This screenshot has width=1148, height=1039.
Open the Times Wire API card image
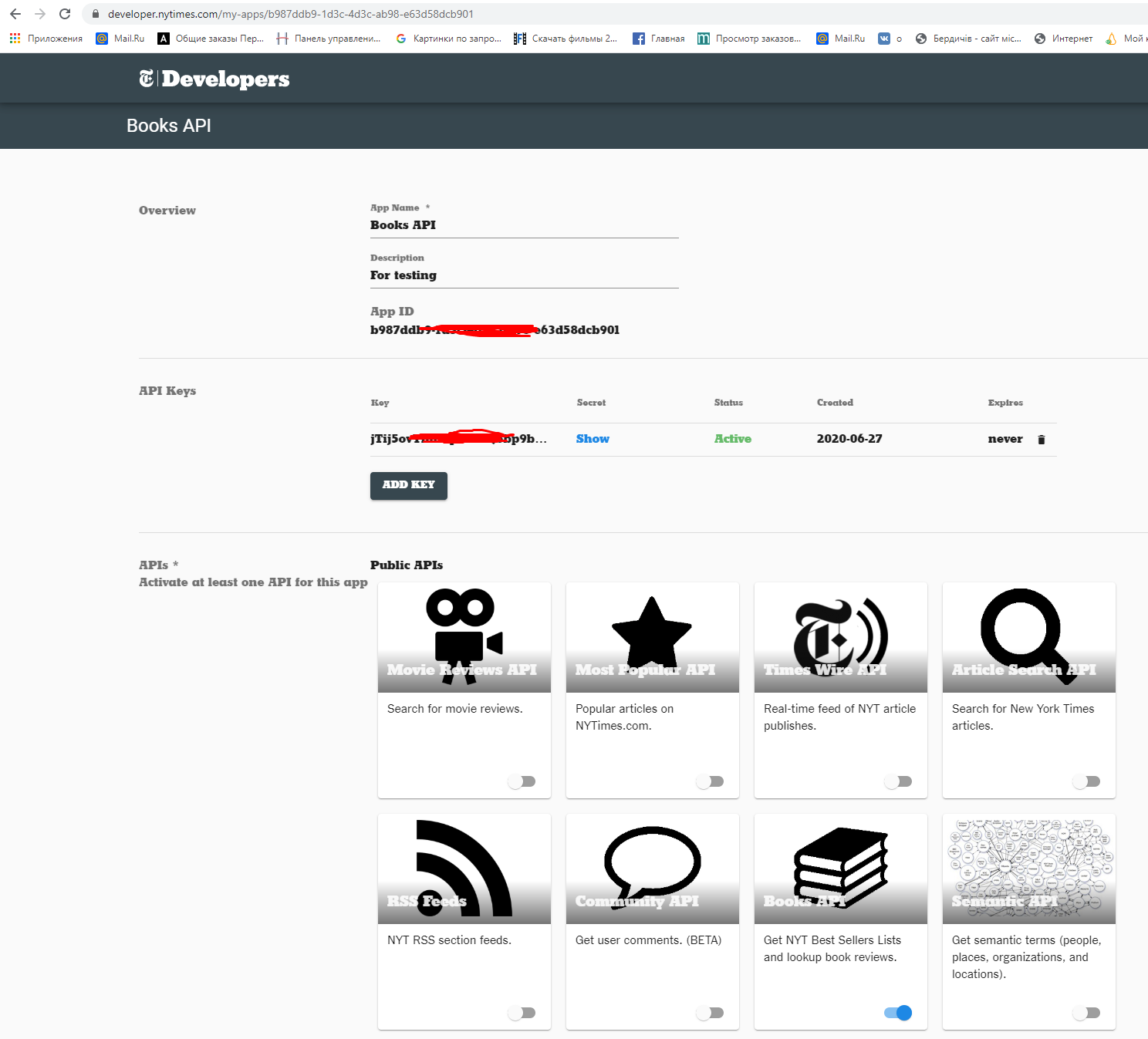click(x=841, y=637)
